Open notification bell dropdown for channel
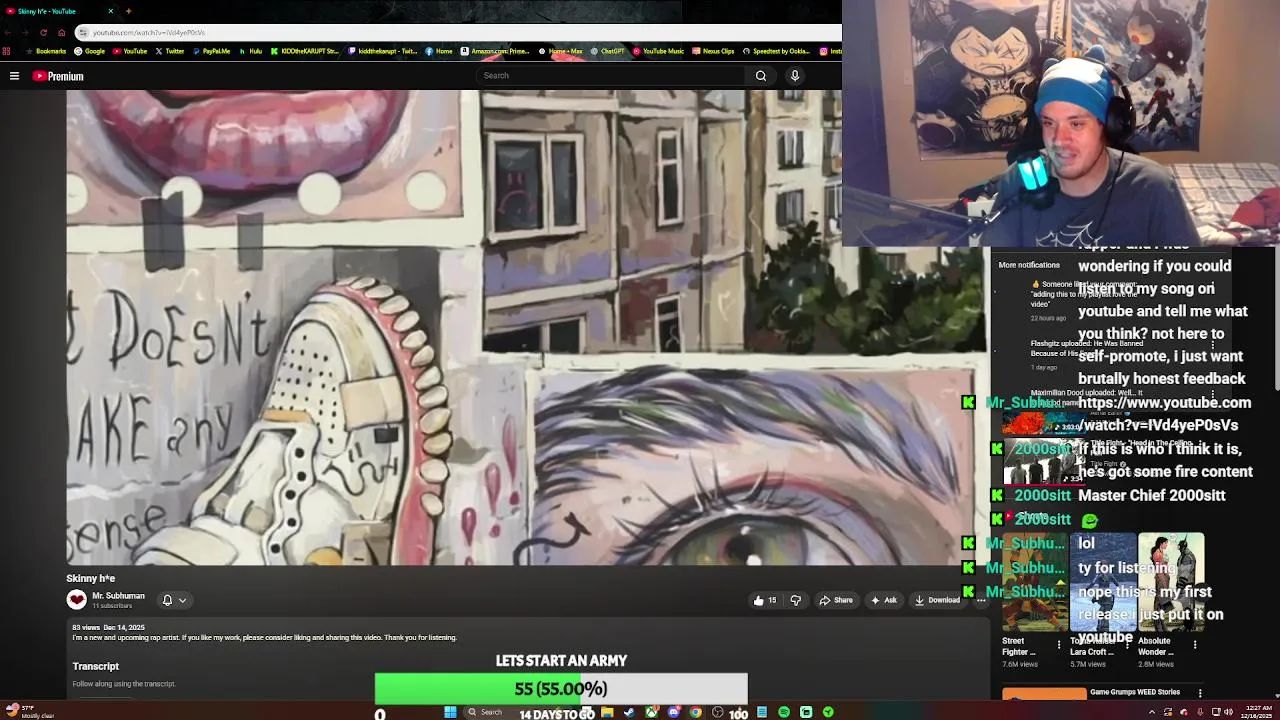The width and height of the screenshot is (1280, 720). click(x=174, y=600)
